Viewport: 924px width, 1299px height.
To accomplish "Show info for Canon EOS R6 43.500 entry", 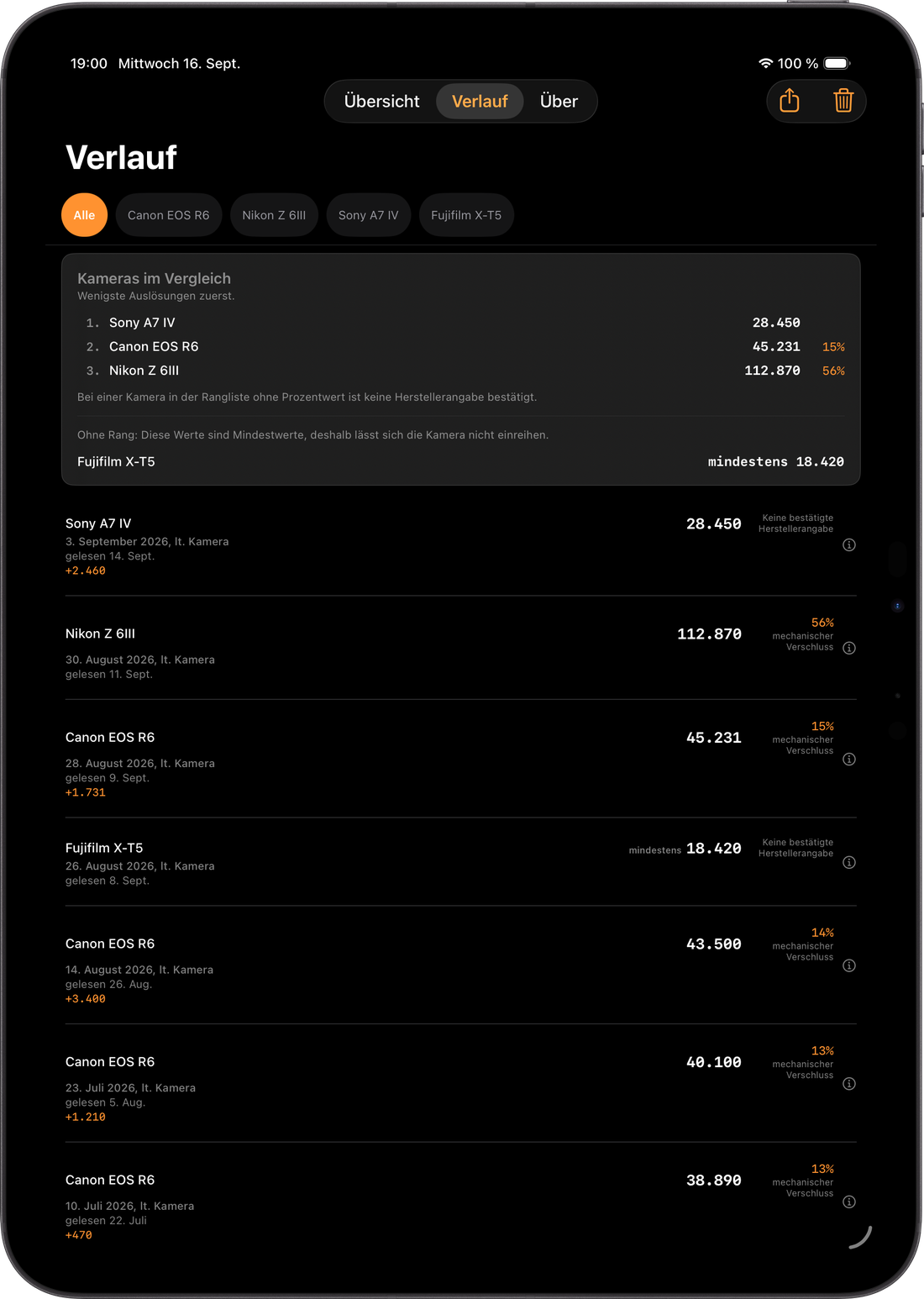I will [849, 965].
